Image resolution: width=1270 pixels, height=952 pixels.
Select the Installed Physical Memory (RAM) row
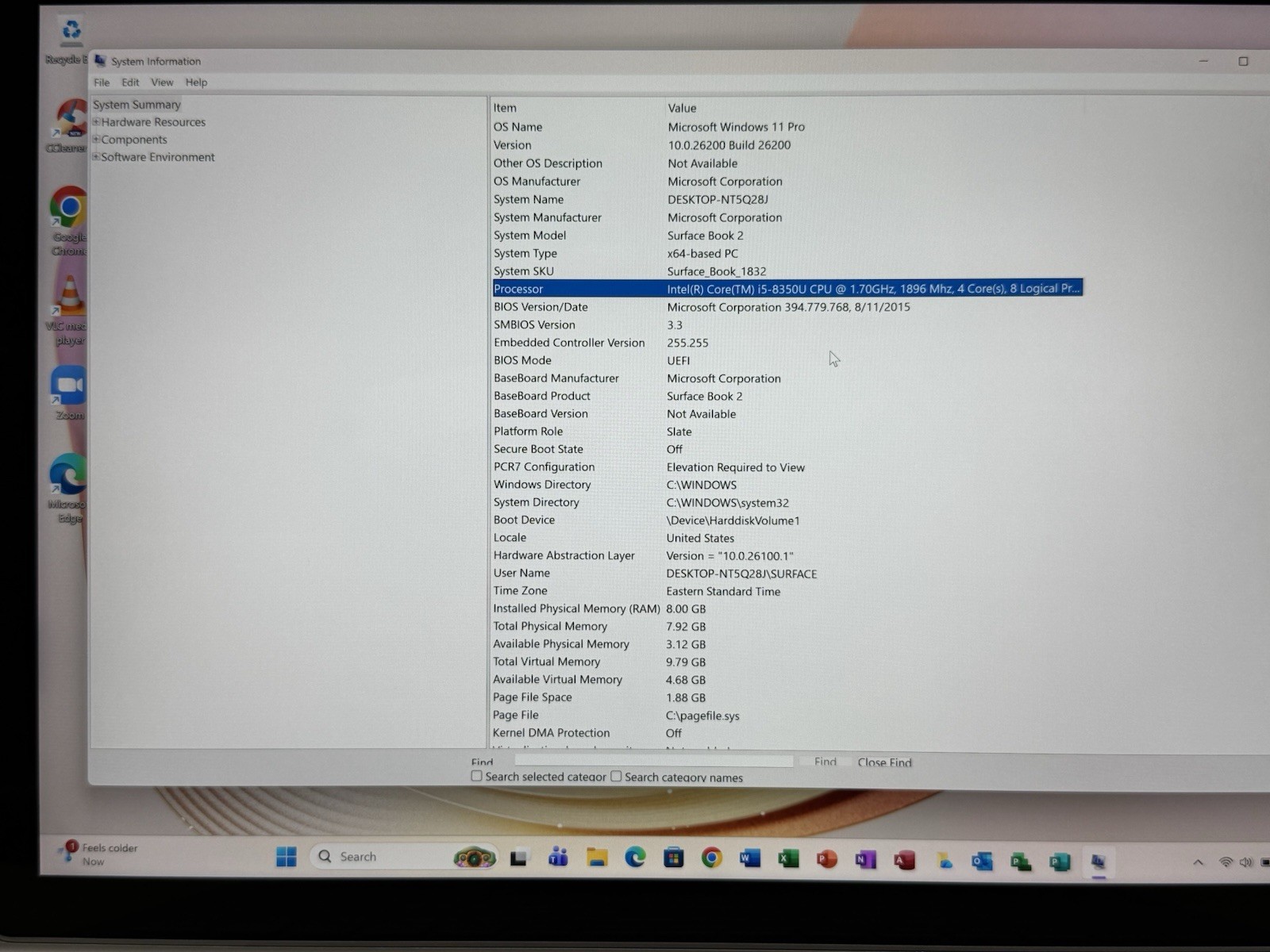pyautogui.click(x=787, y=608)
